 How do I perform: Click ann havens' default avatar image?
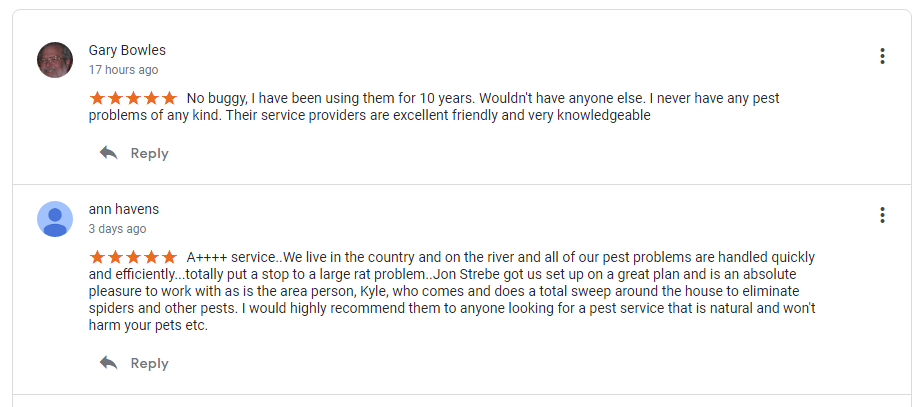tap(55, 219)
